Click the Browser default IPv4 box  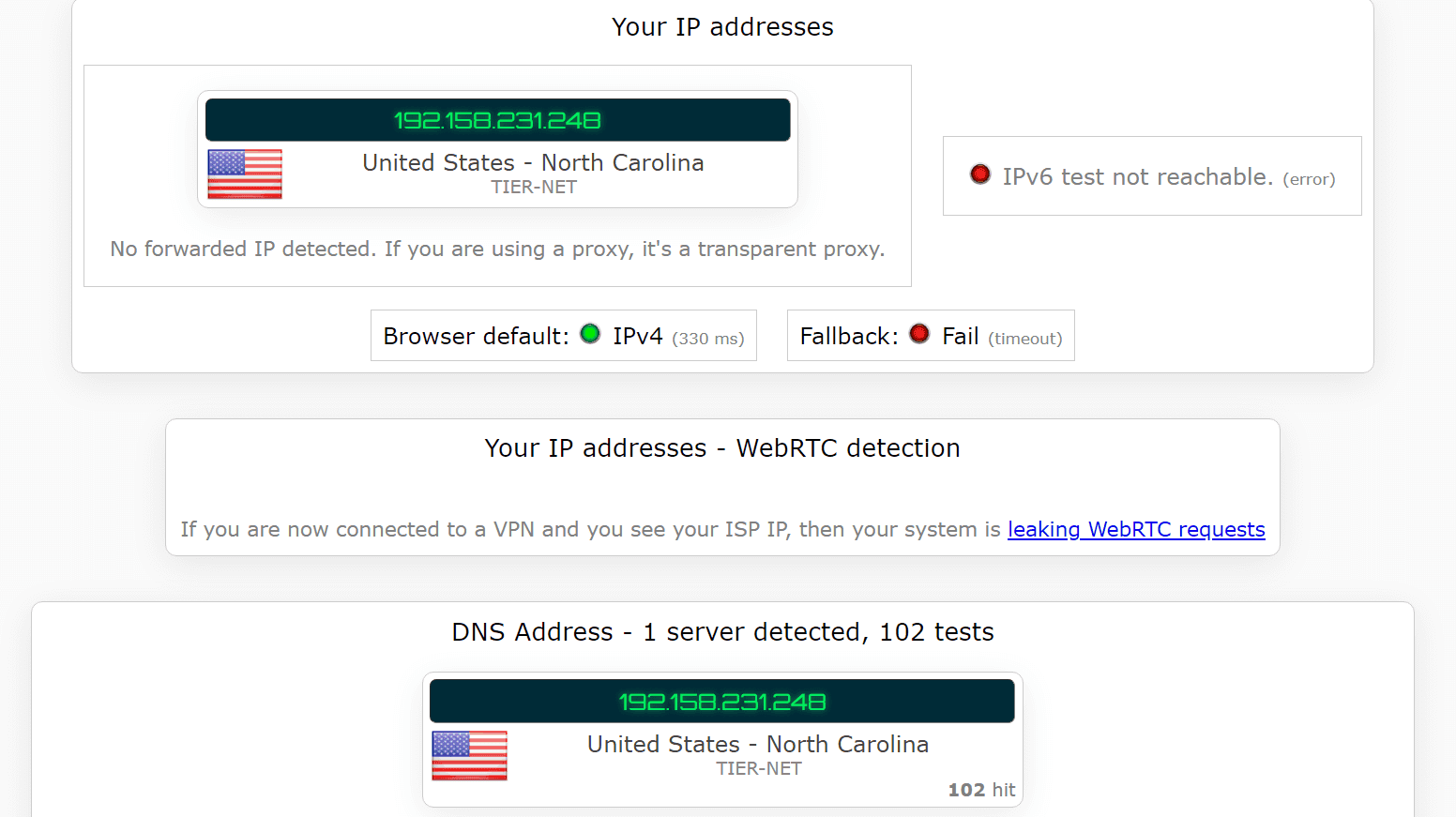[564, 336]
